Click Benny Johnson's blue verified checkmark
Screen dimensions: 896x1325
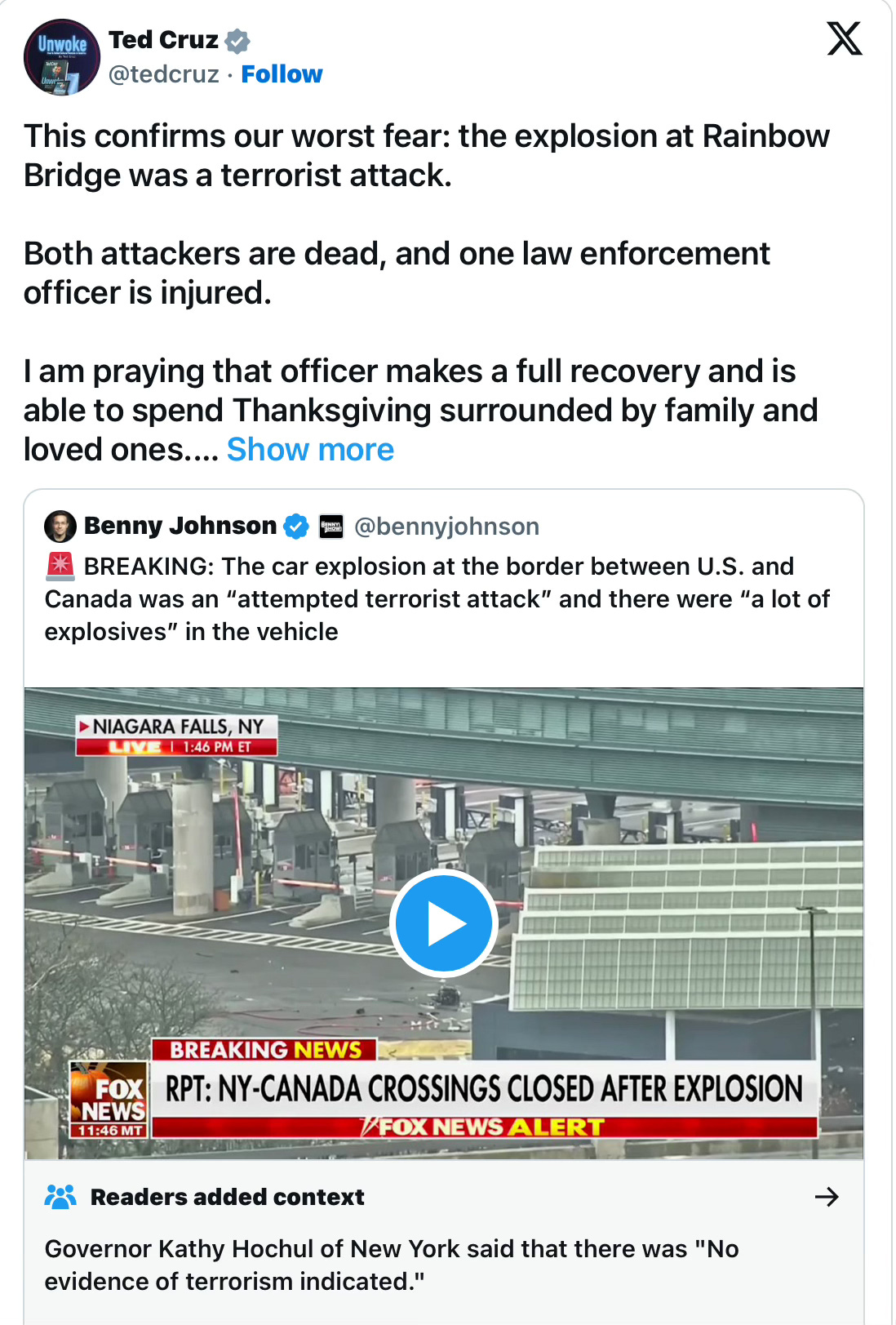(x=296, y=527)
